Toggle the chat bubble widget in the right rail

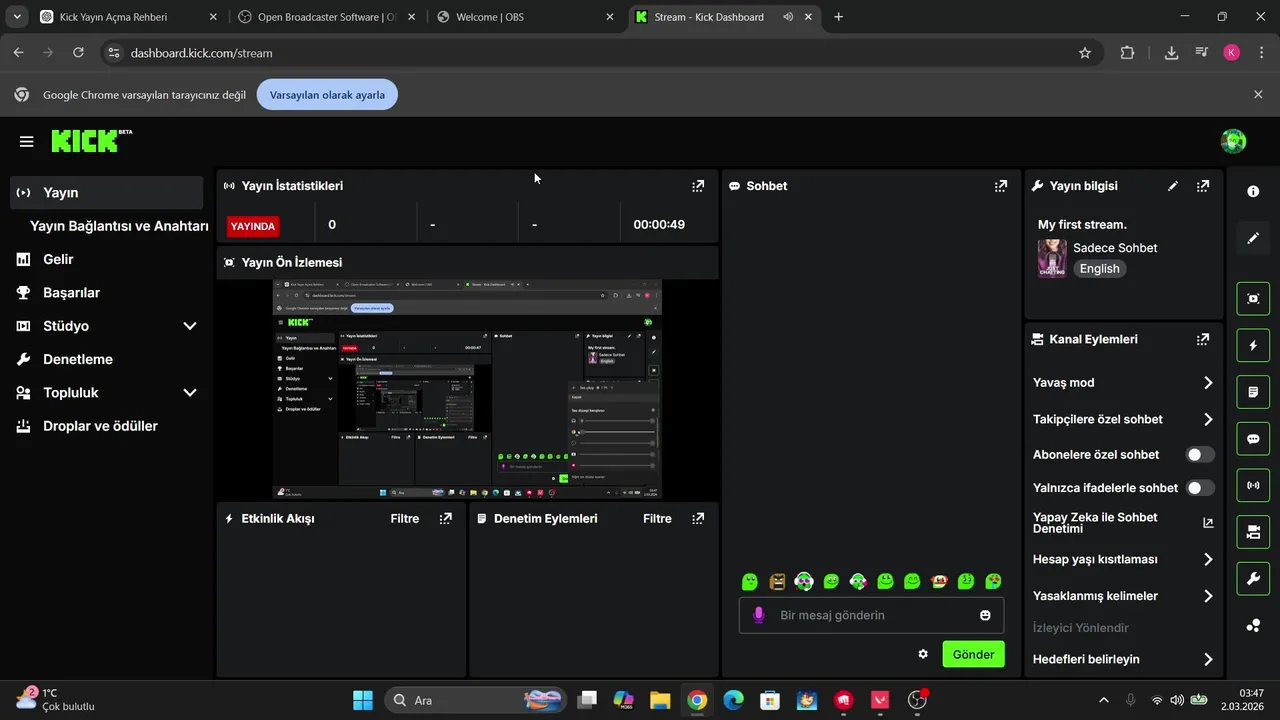coord(1253,439)
